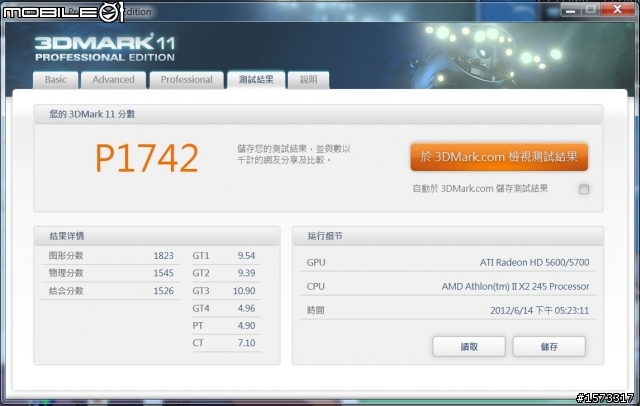
Task: Click the PT result 4.90
Action: tap(247, 326)
